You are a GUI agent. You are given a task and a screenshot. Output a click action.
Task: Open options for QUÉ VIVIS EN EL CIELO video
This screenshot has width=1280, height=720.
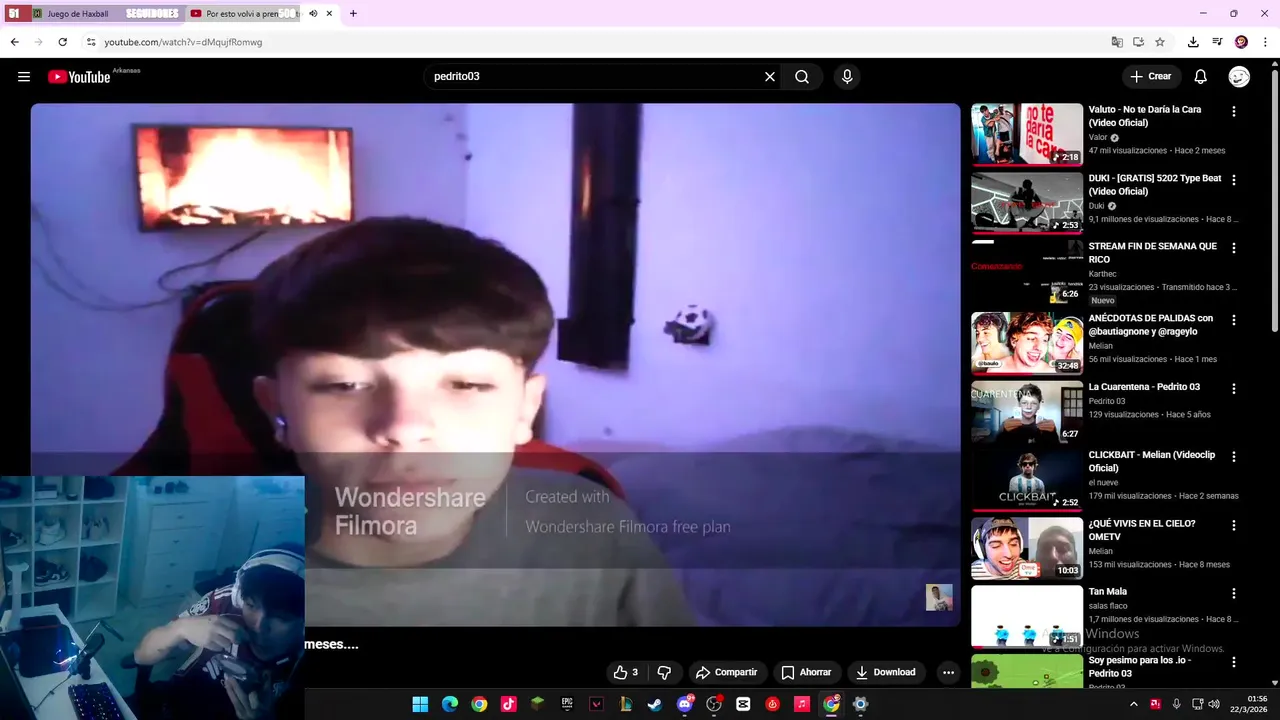pyautogui.click(x=1233, y=525)
